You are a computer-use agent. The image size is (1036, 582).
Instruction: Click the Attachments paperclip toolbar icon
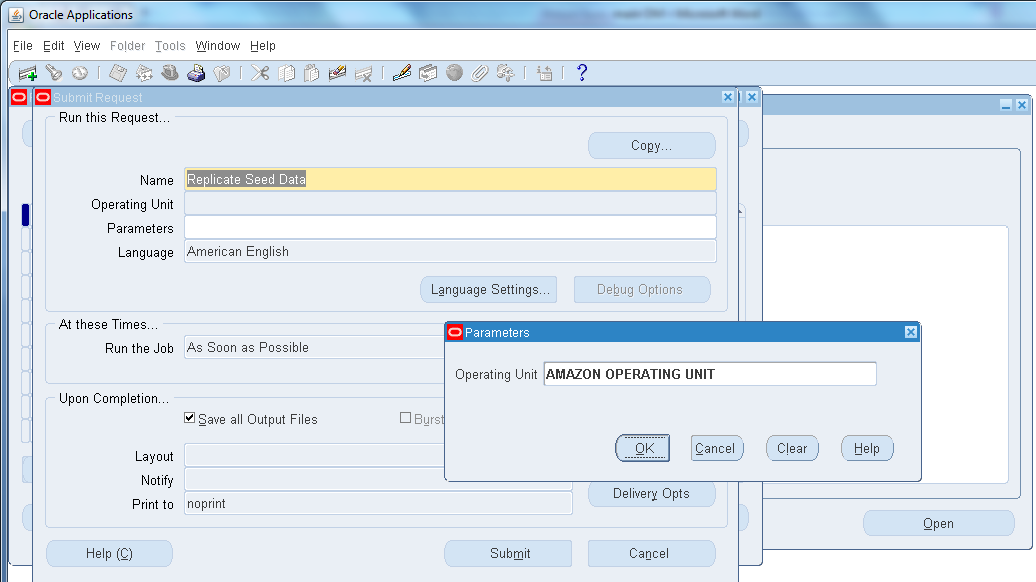[480, 73]
